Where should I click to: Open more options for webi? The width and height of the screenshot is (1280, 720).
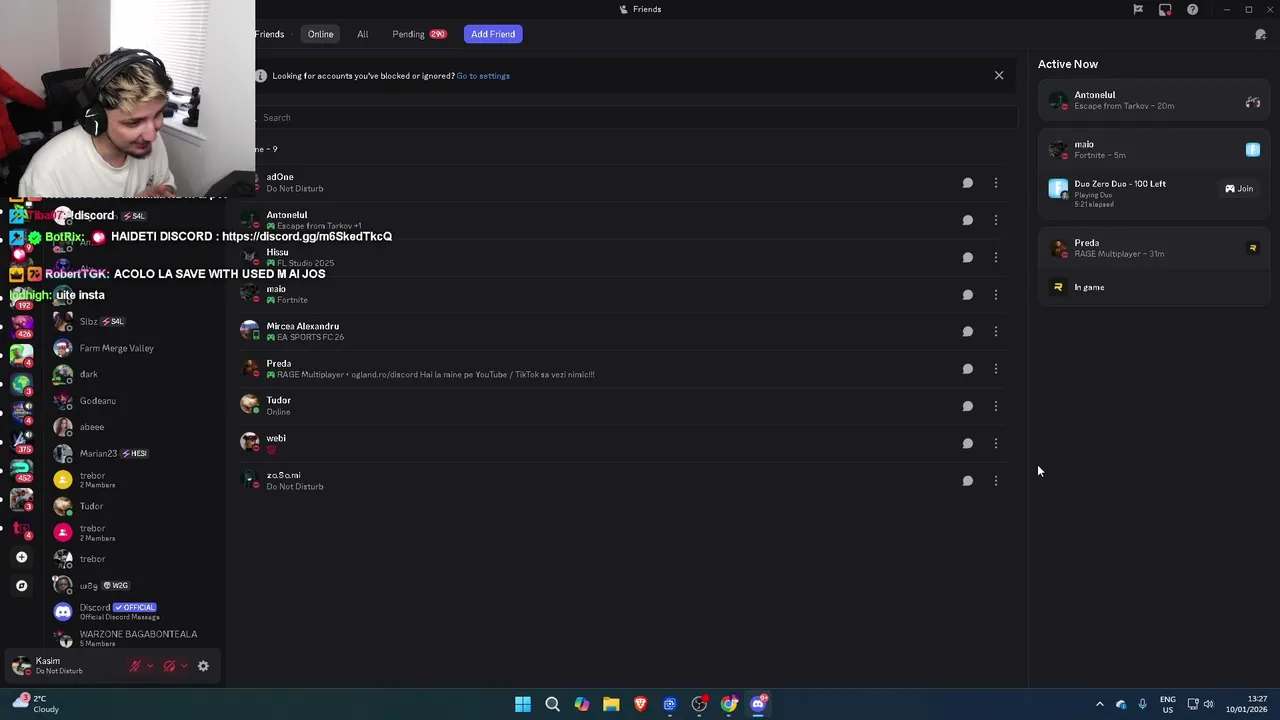tap(996, 444)
